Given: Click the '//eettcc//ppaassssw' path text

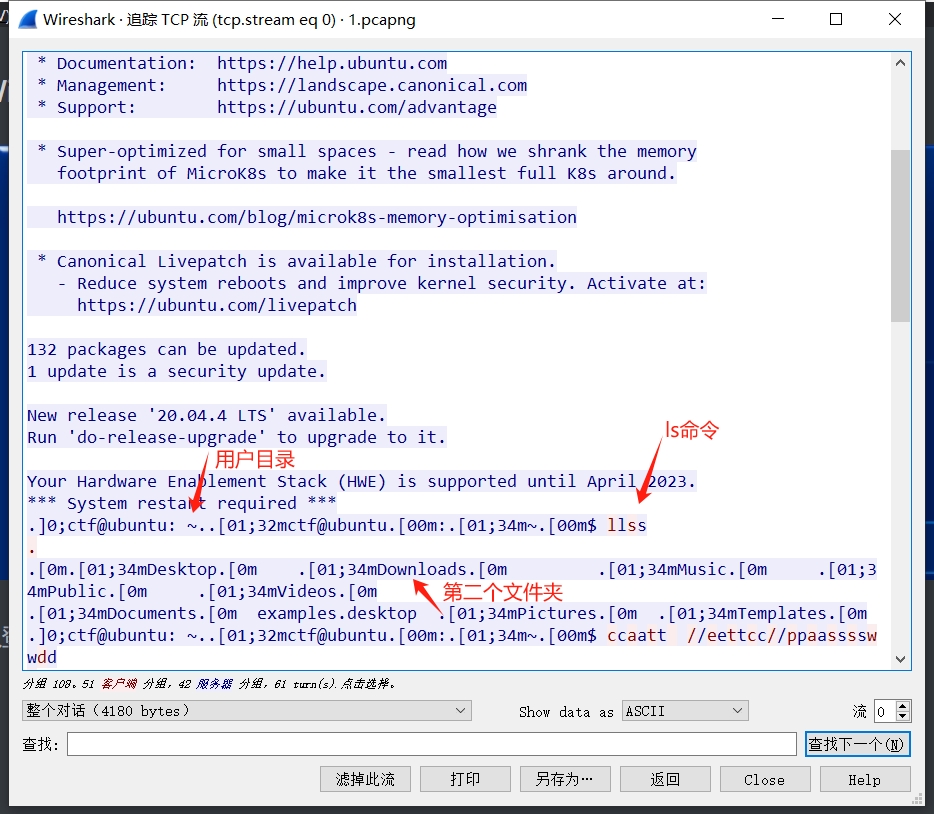Looking at the screenshot, I should click(x=782, y=636).
